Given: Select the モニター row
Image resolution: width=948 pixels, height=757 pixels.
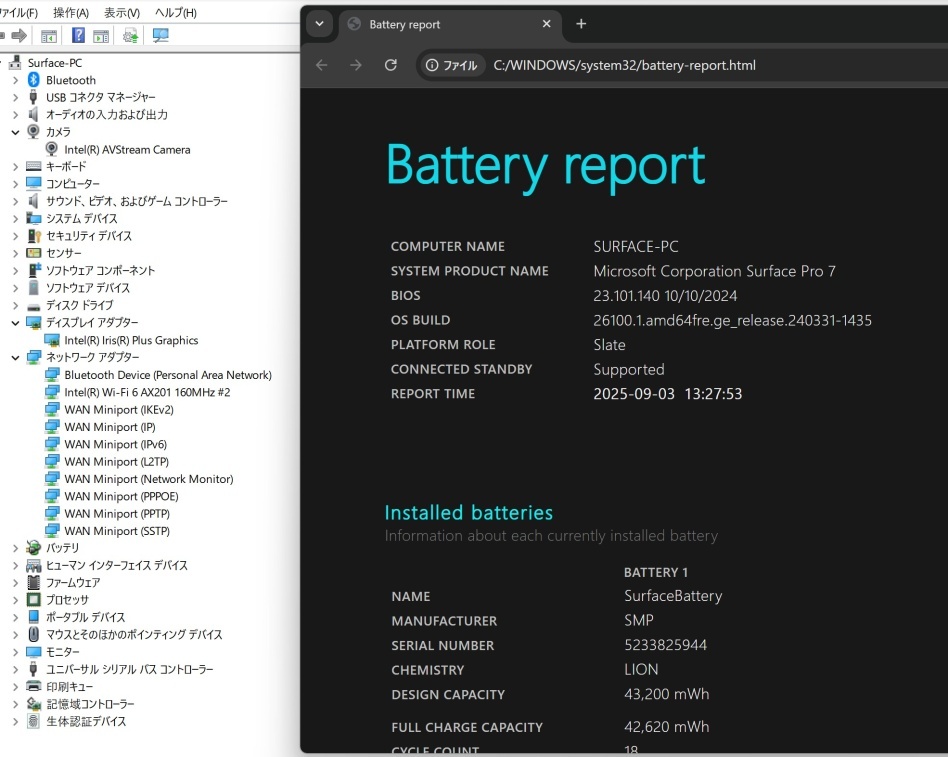Looking at the screenshot, I should (63, 652).
